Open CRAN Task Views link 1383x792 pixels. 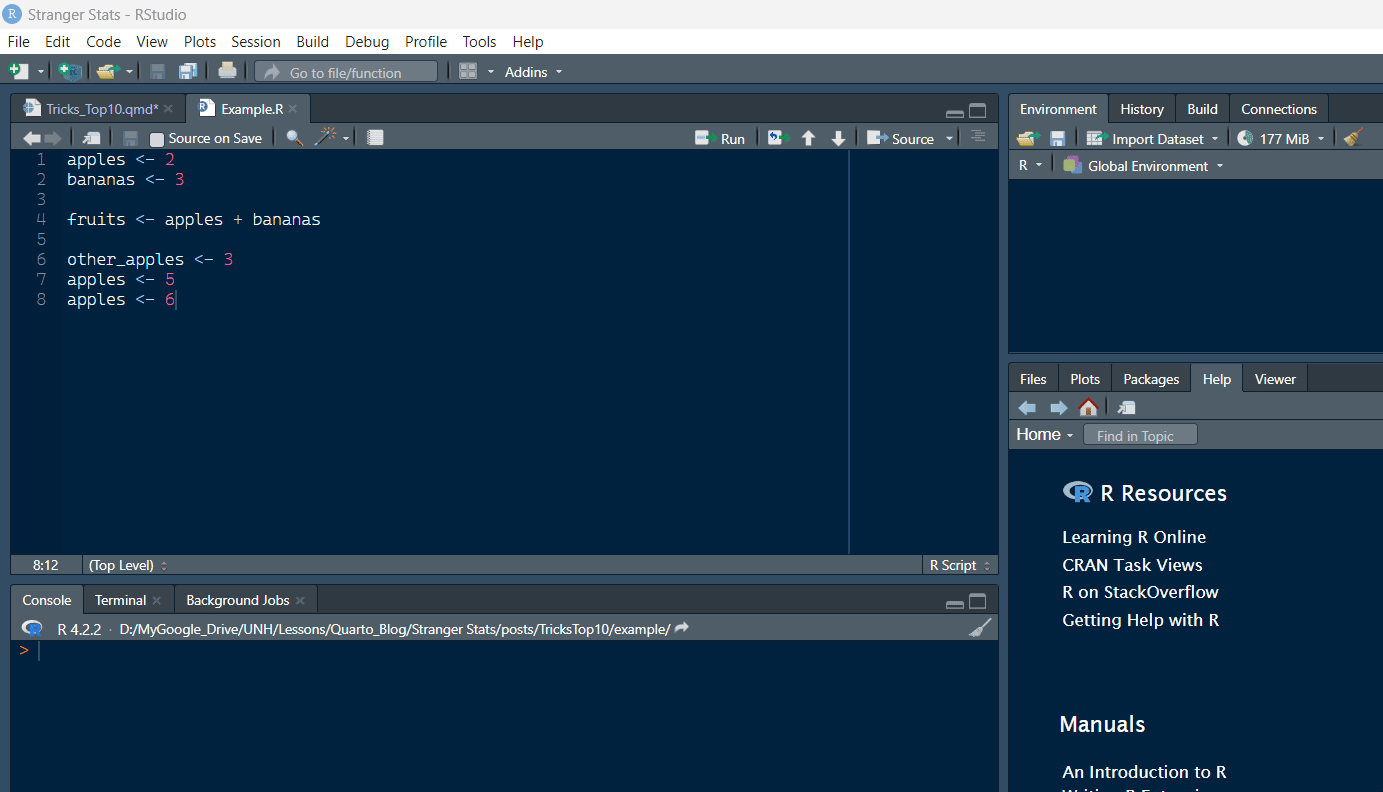(x=1132, y=565)
